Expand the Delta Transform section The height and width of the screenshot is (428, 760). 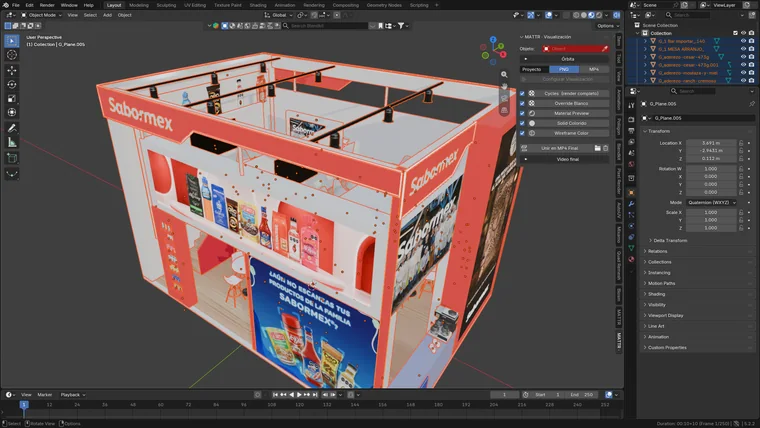(x=669, y=240)
